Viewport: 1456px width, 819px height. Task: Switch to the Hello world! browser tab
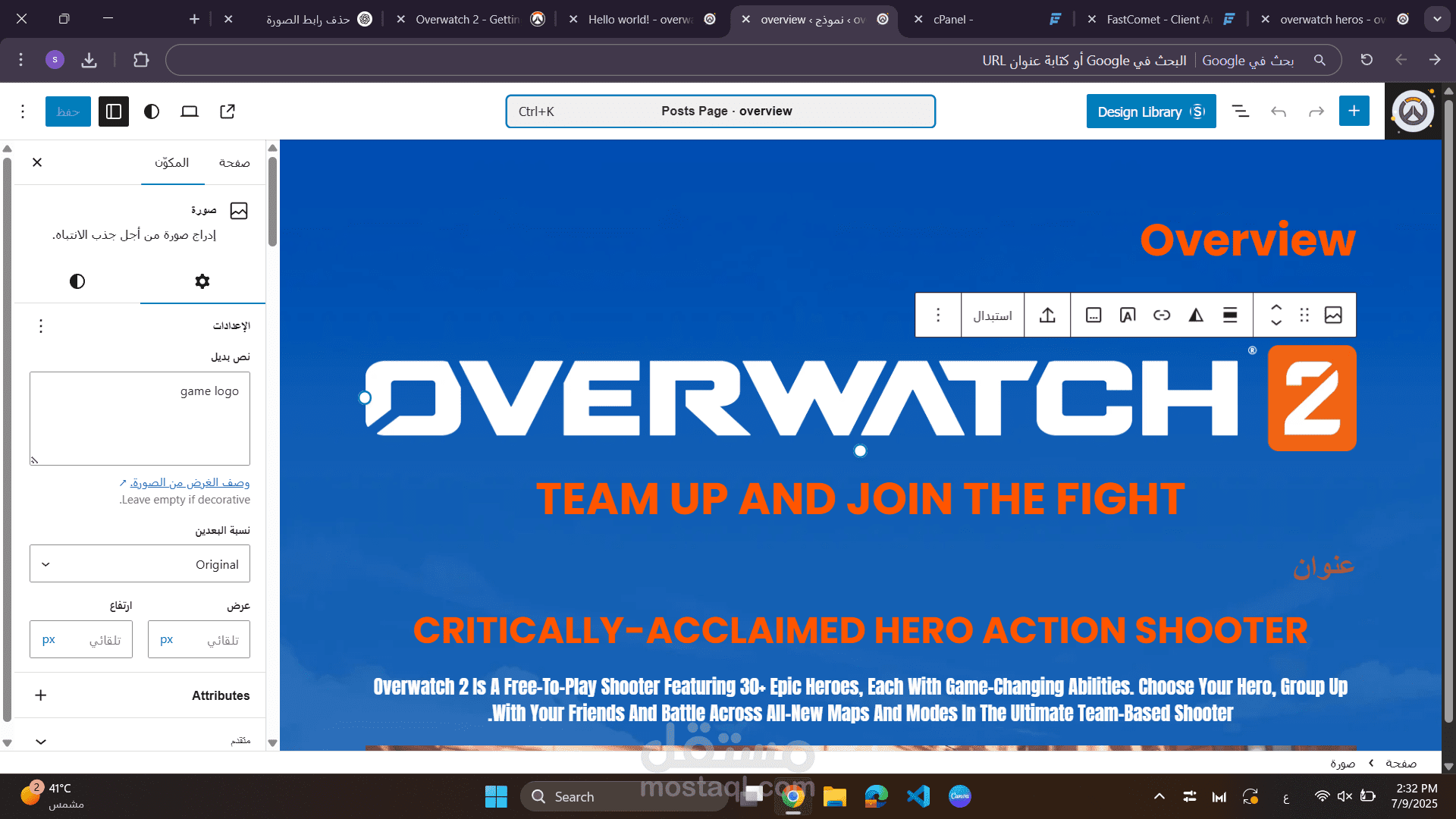[642, 20]
